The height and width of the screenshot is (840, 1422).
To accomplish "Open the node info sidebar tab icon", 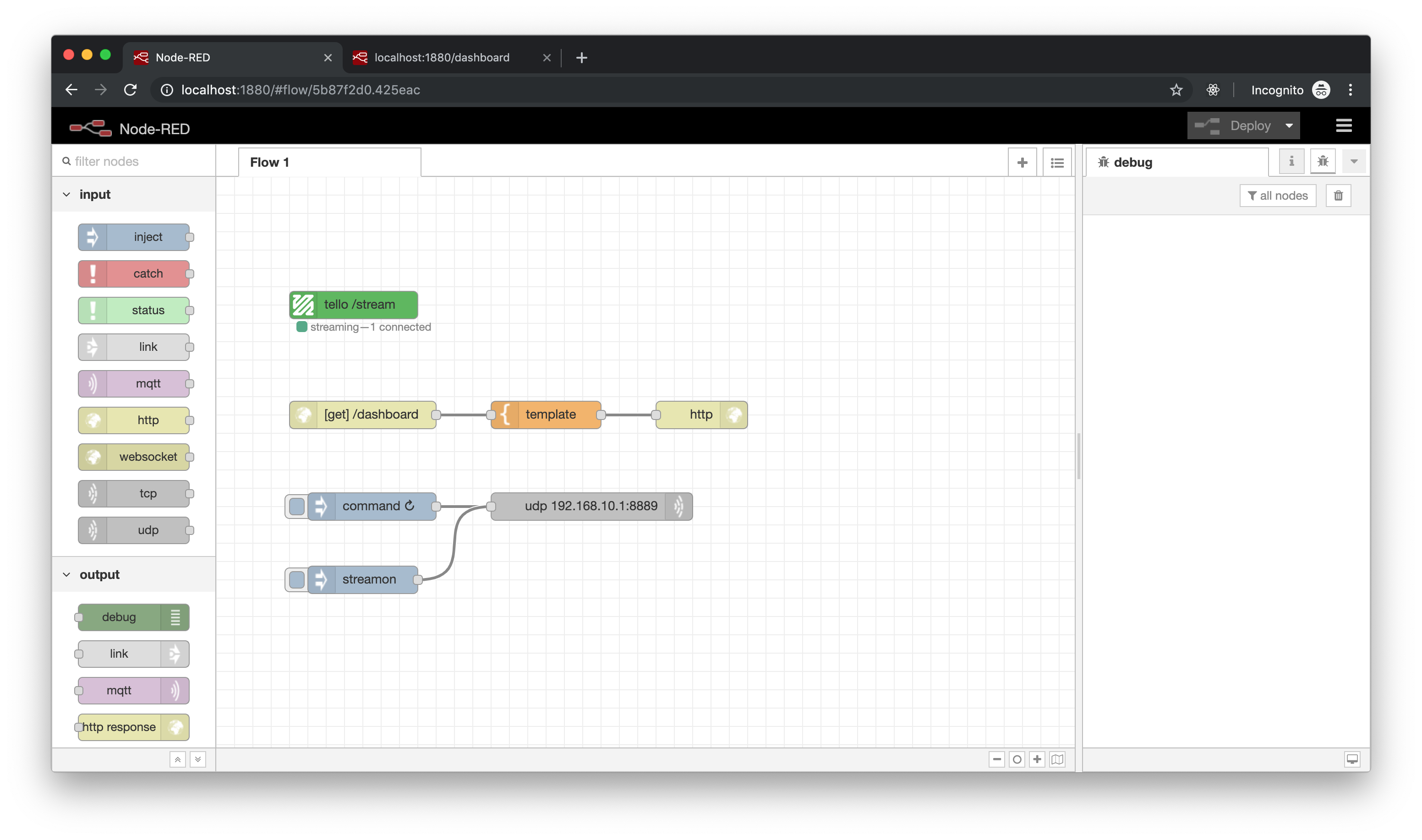I will (x=1291, y=161).
